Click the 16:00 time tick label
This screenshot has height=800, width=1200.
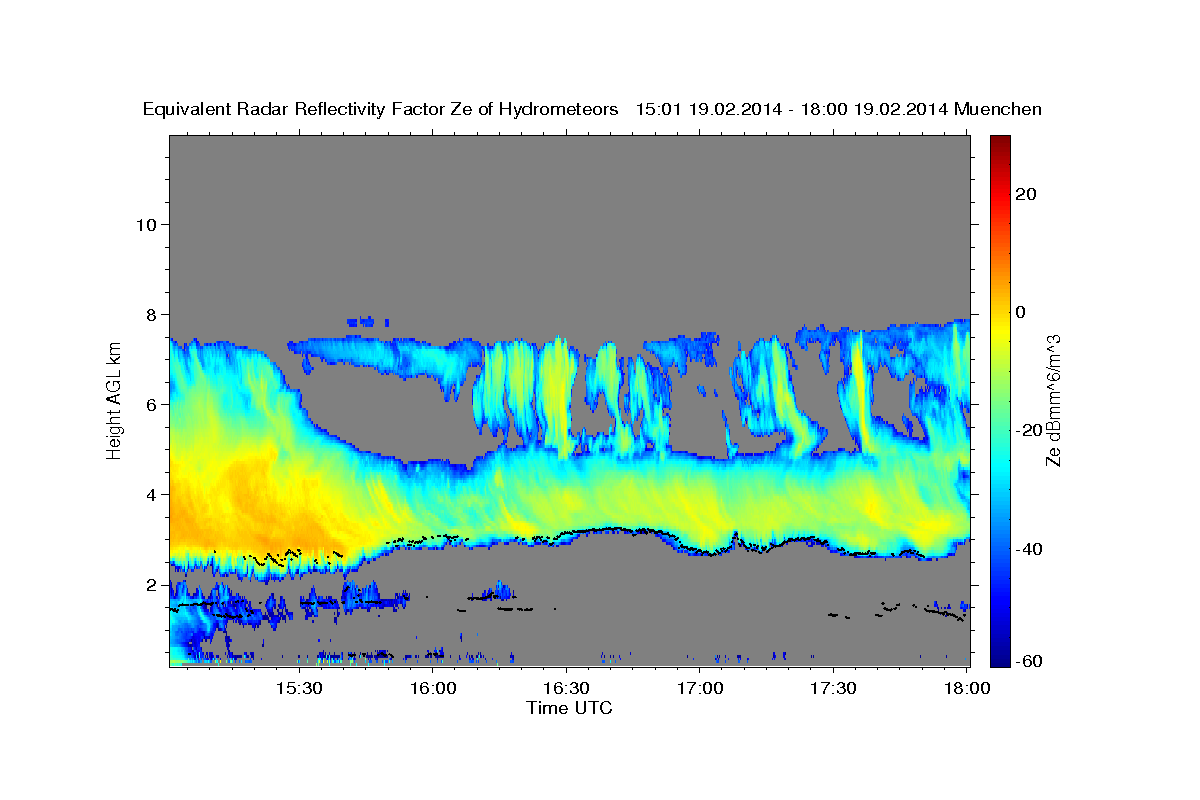click(x=434, y=689)
